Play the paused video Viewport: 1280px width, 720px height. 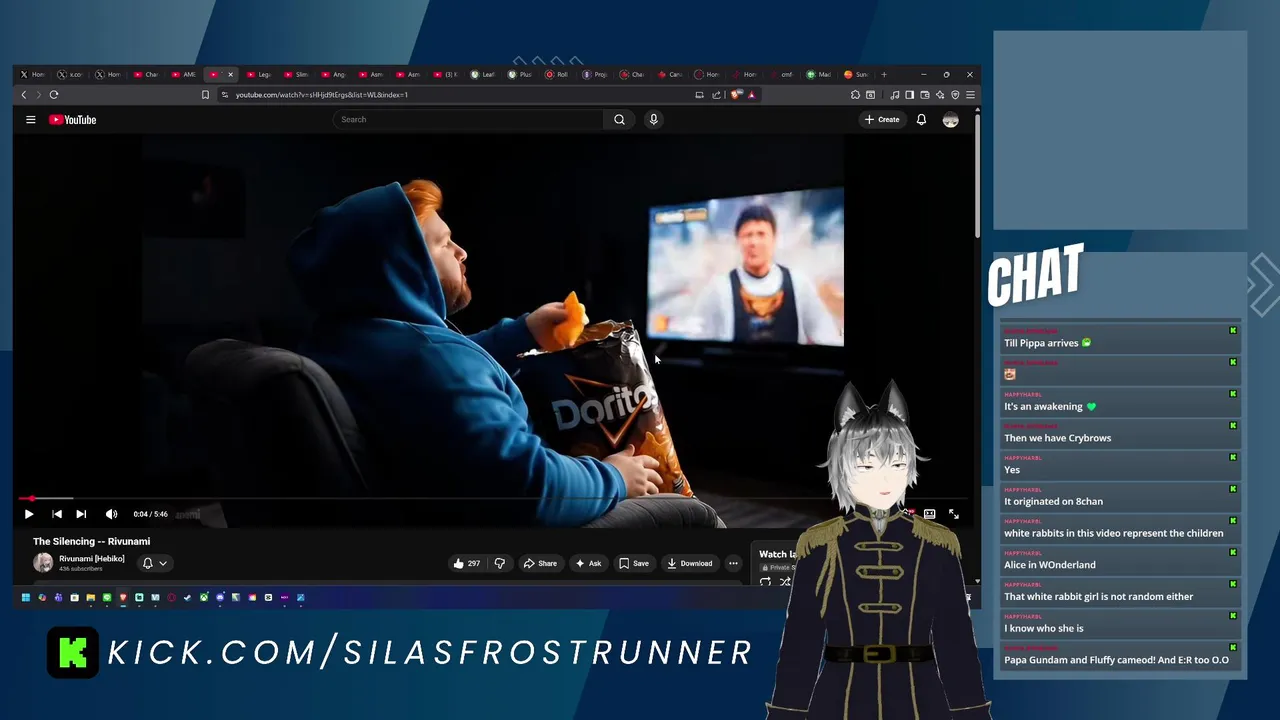tap(29, 514)
